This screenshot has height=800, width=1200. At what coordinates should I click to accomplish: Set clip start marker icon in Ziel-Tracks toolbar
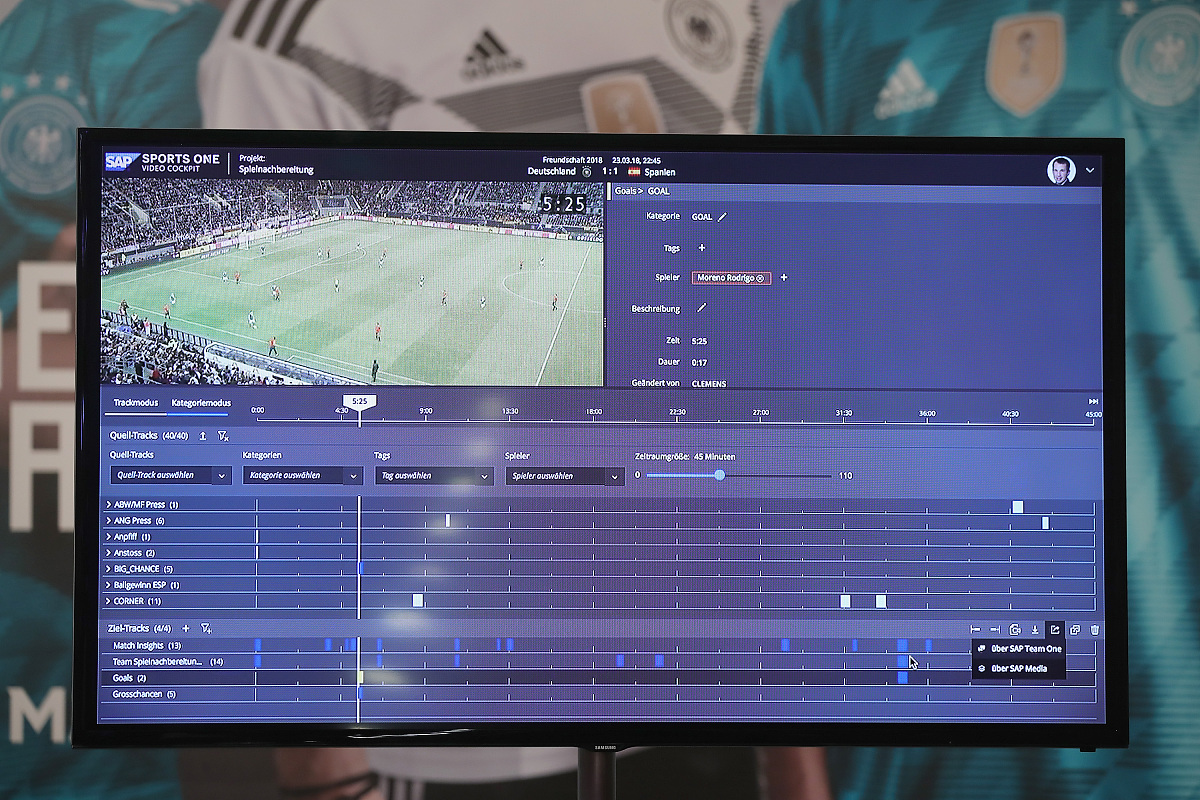(975, 629)
